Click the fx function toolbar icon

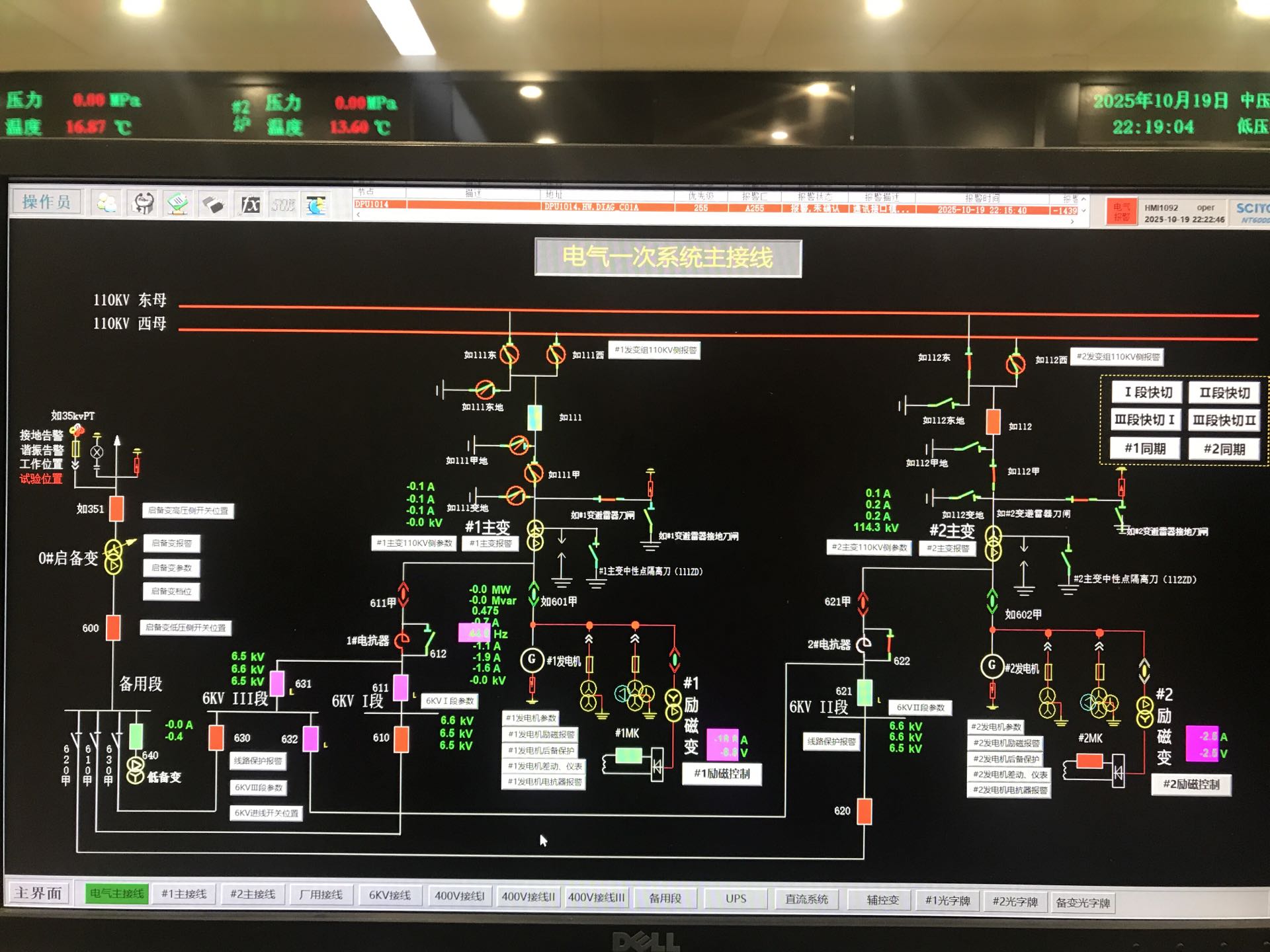click(x=250, y=204)
